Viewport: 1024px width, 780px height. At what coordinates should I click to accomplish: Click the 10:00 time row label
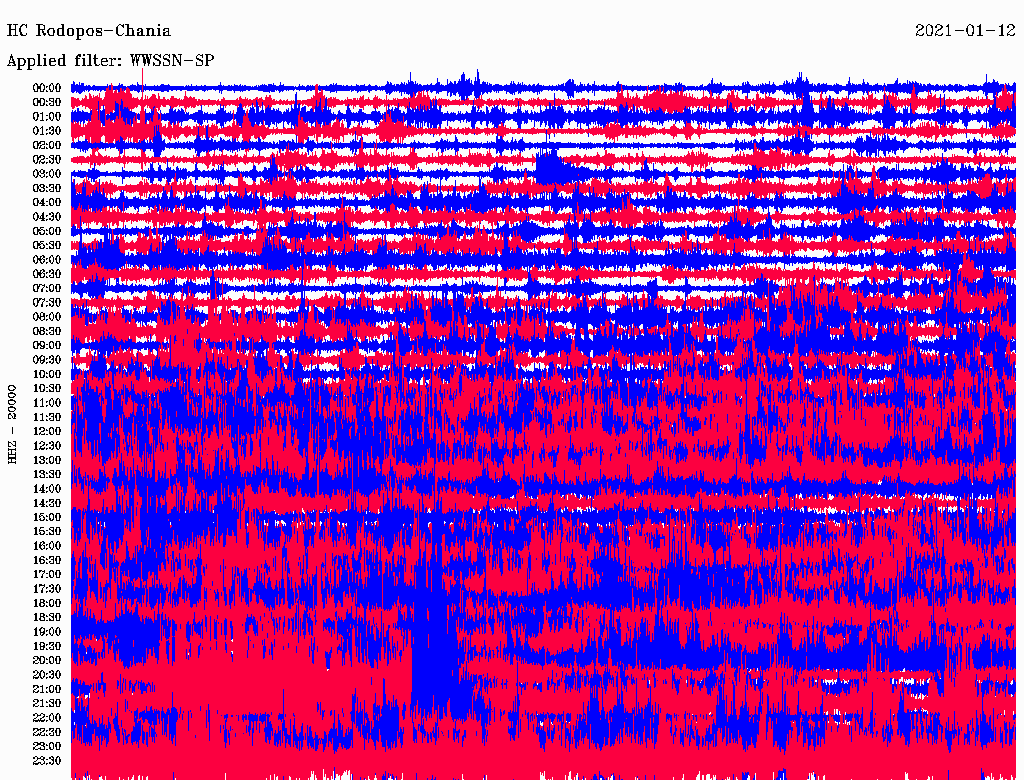point(47,374)
